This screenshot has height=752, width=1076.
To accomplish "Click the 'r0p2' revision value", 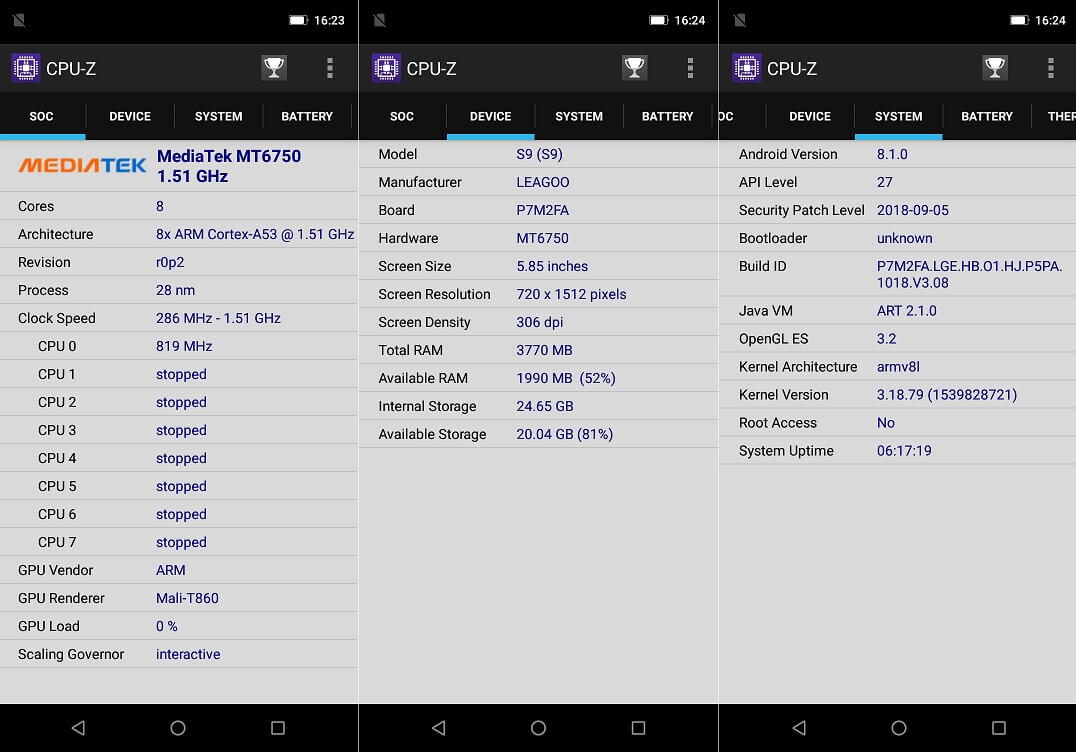I will (x=169, y=262).
